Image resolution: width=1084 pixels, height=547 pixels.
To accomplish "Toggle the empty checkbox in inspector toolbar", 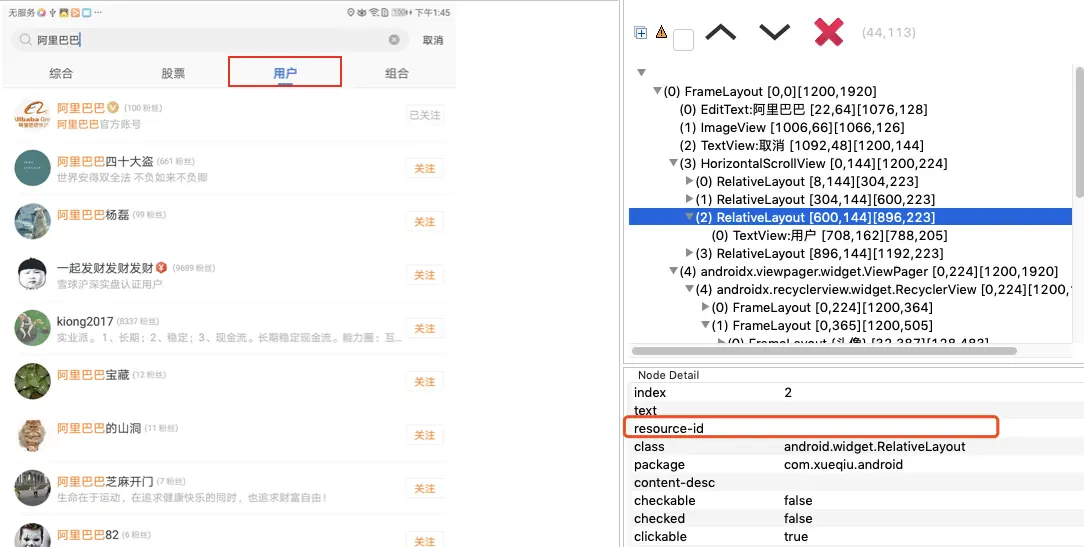I will point(683,40).
